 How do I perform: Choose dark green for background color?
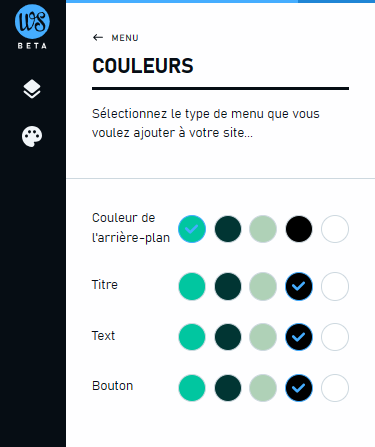coord(228,229)
